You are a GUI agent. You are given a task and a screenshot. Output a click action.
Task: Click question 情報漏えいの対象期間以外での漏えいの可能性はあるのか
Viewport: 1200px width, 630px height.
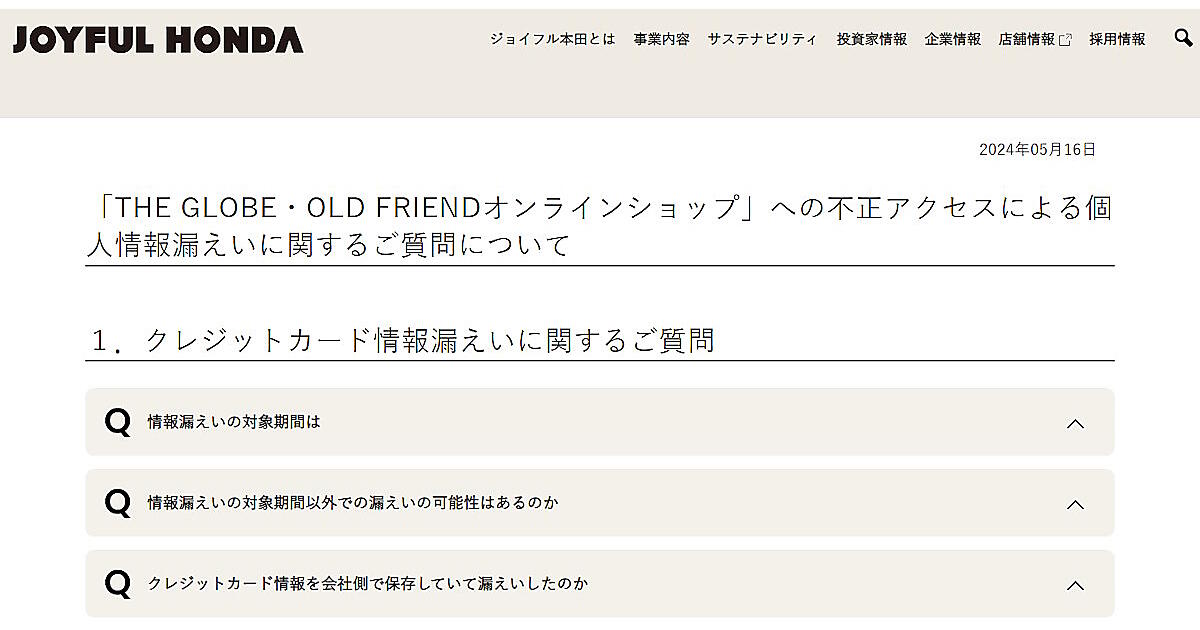coord(353,503)
